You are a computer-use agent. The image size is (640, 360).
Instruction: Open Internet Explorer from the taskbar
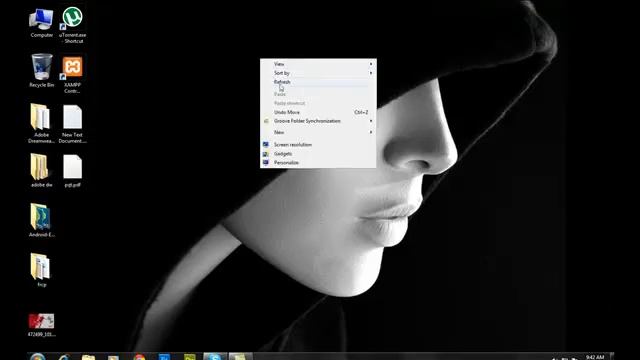point(63,357)
